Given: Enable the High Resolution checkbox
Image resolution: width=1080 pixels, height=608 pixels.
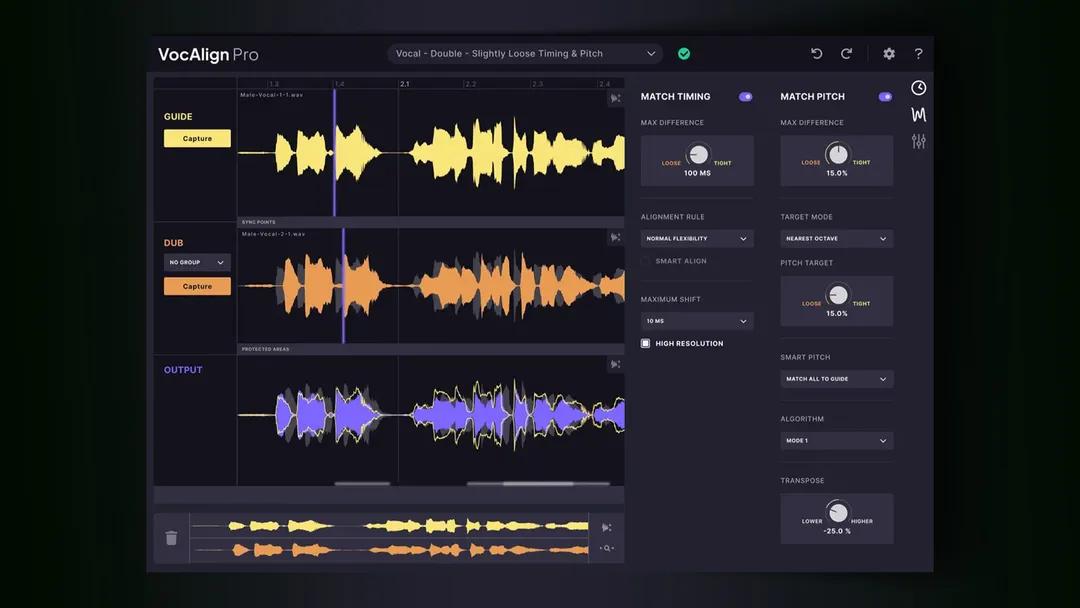Looking at the screenshot, I should (x=646, y=342).
